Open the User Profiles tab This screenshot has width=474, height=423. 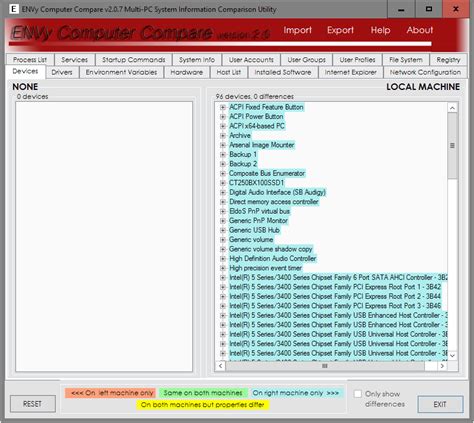coord(357,60)
